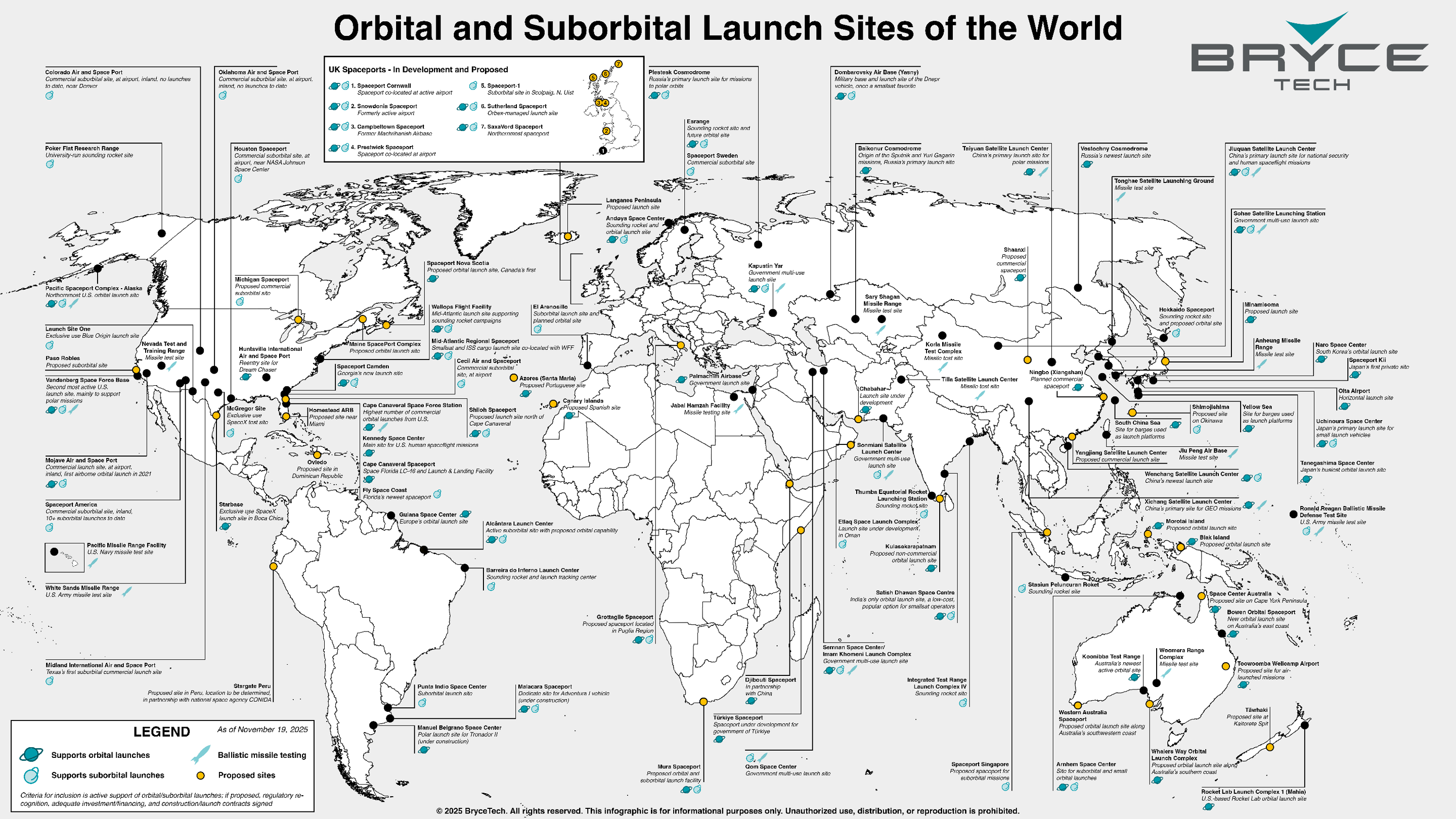This screenshot has height=819, width=1456.
Task: Click the Vostochny Cosmodrome orbital icon
Action: pos(1086,164)
